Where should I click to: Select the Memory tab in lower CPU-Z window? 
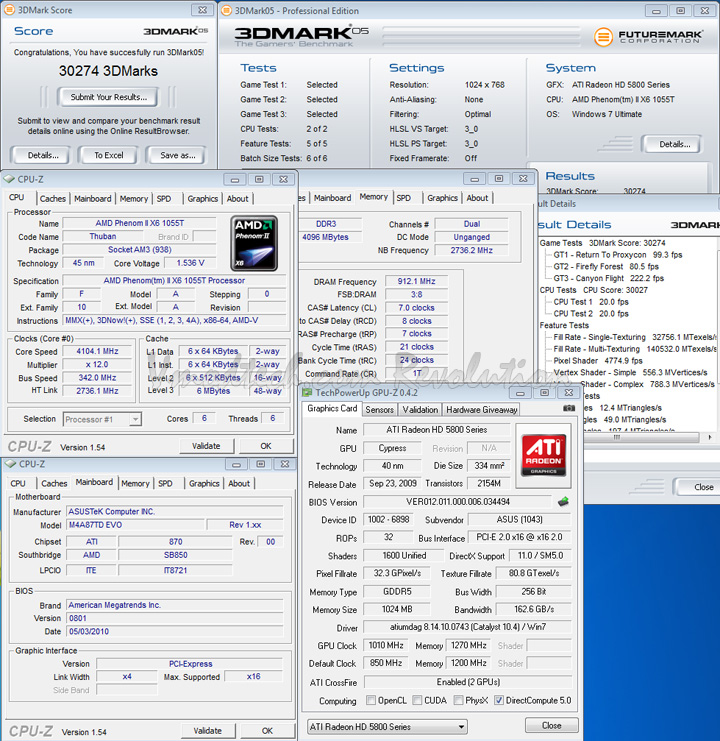(135, 483)
